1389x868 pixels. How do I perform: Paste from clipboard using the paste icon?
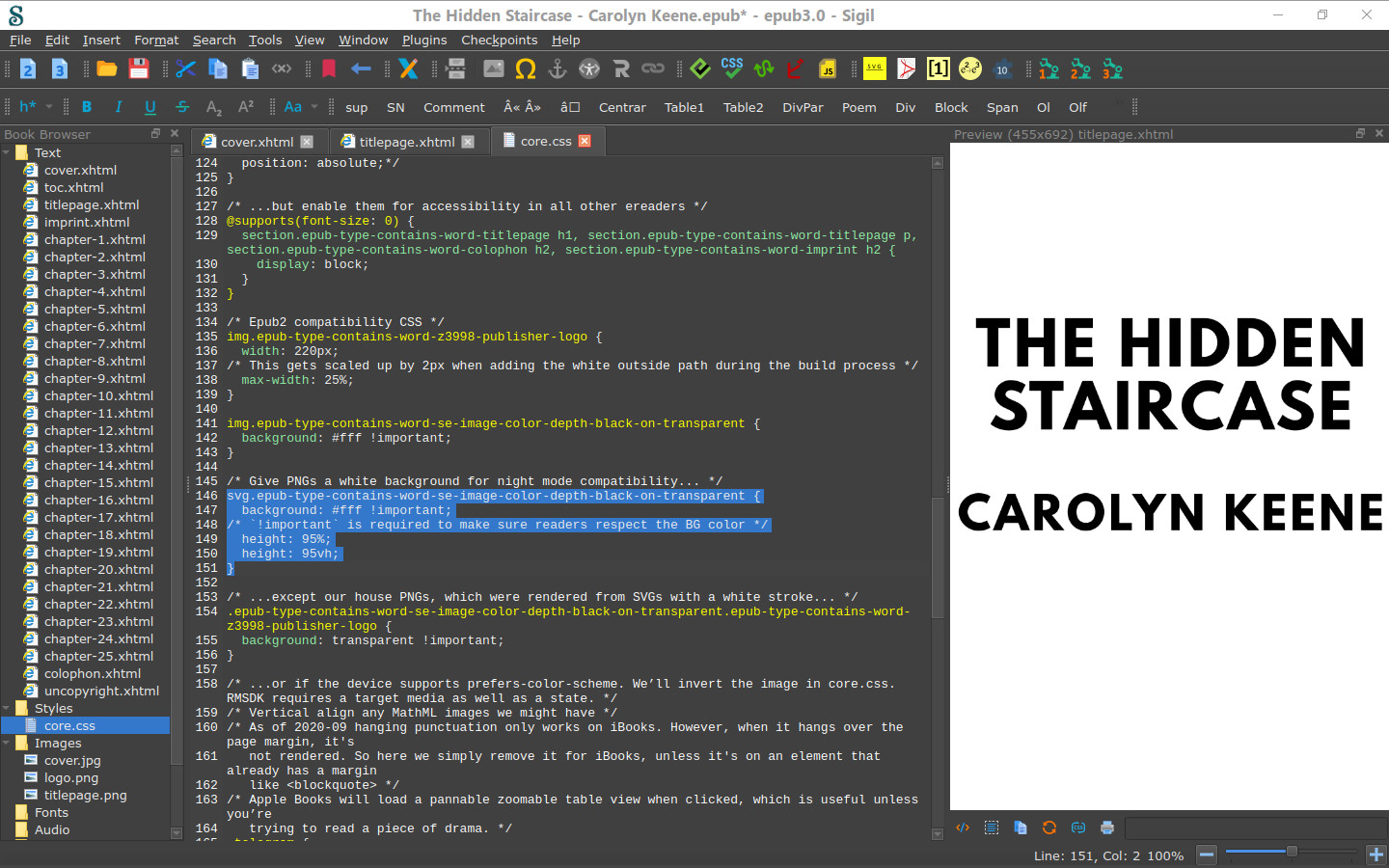250,69
